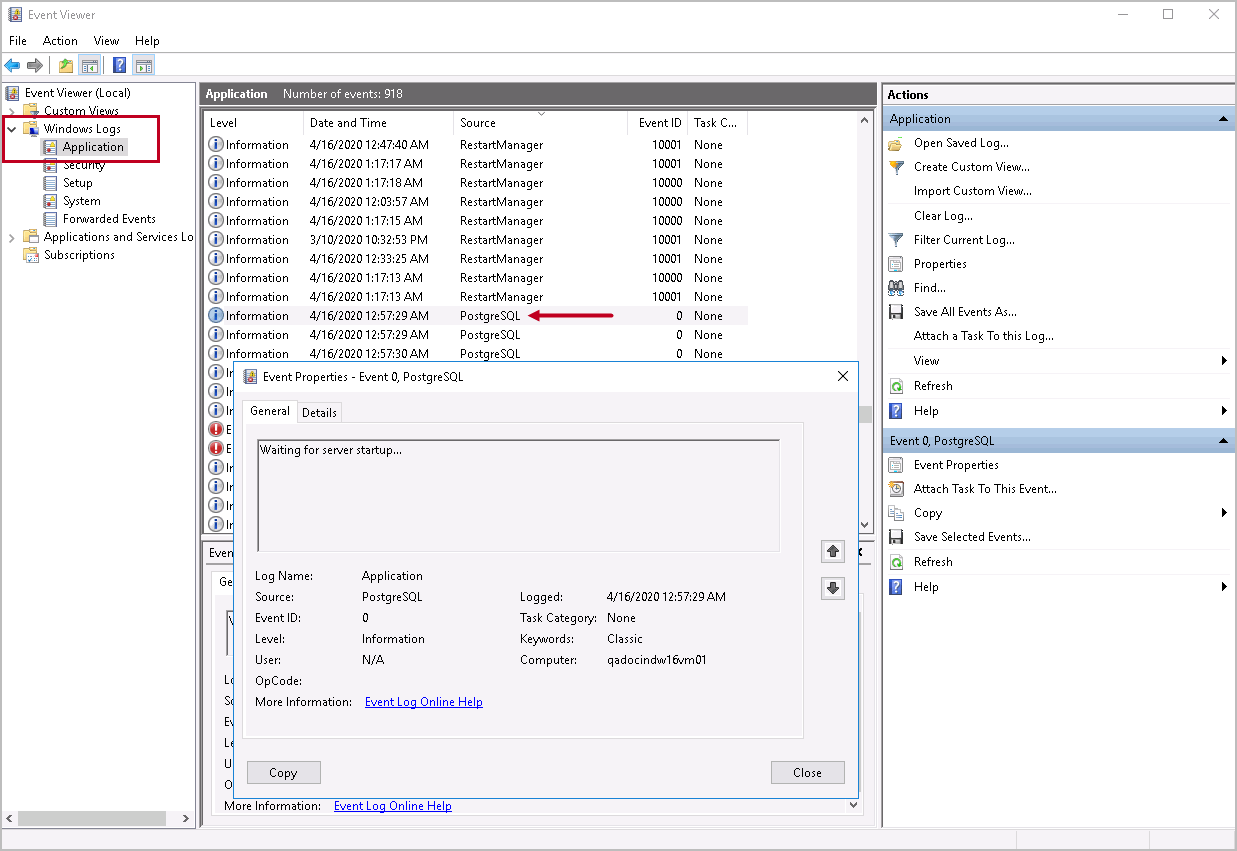This screenshot has width=1237, height=851.
Task: Expand Applications and Services Logs in the tree
Action: 11,236
